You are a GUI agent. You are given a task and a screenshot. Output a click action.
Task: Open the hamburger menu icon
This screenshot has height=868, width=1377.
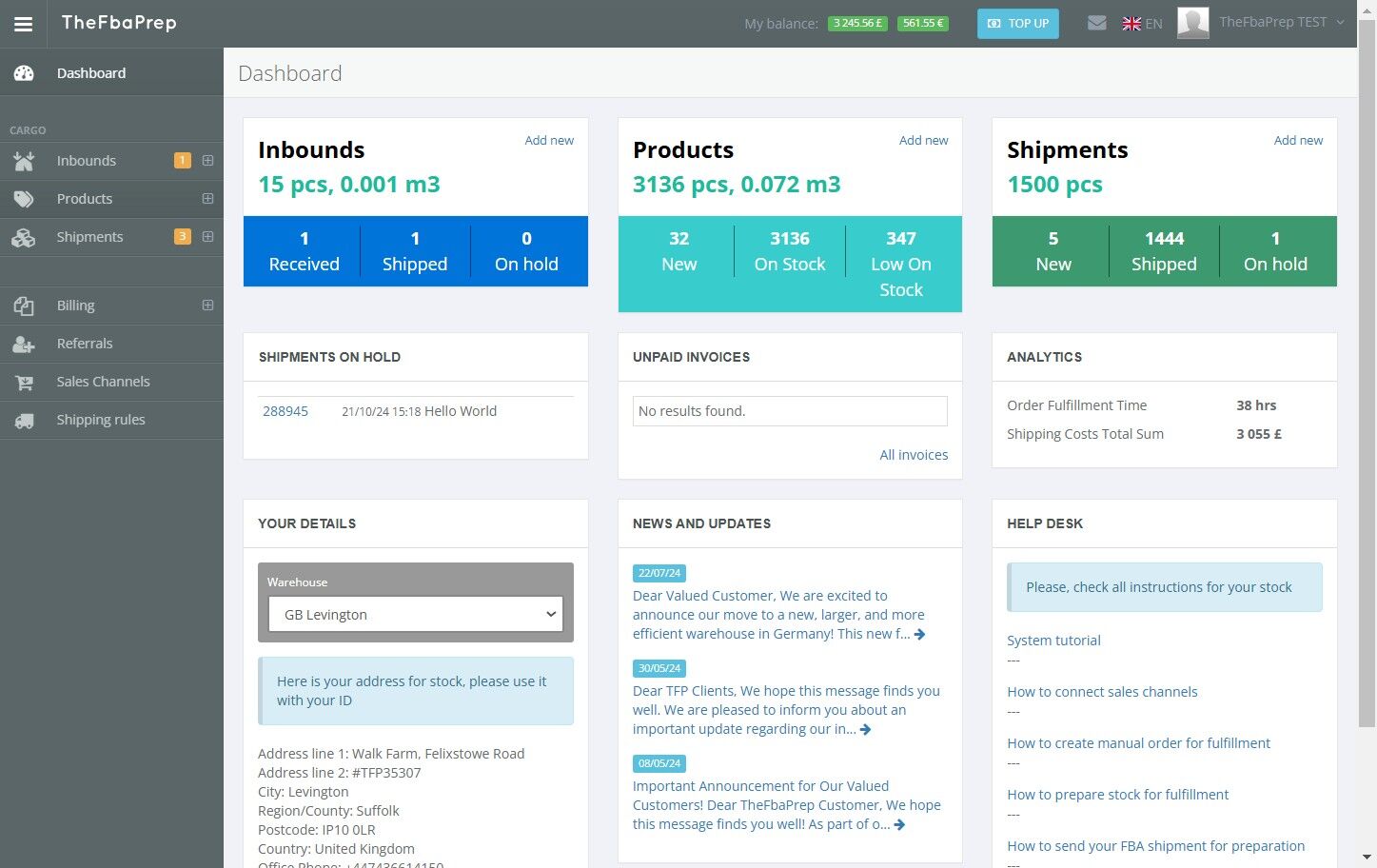coord(23,24)
